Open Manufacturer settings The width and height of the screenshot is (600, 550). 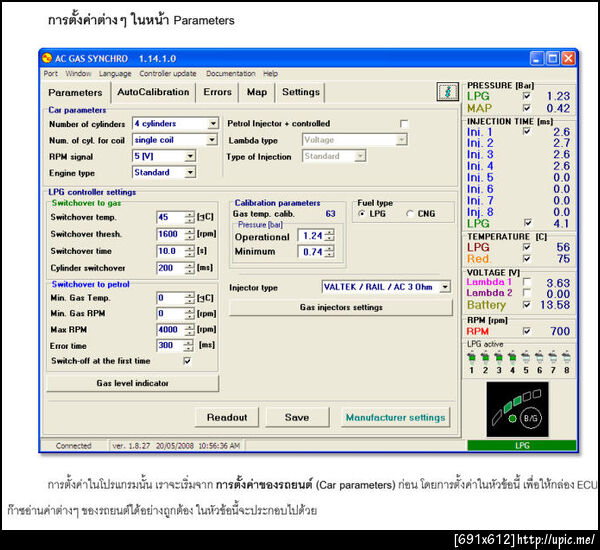point(395,417)
